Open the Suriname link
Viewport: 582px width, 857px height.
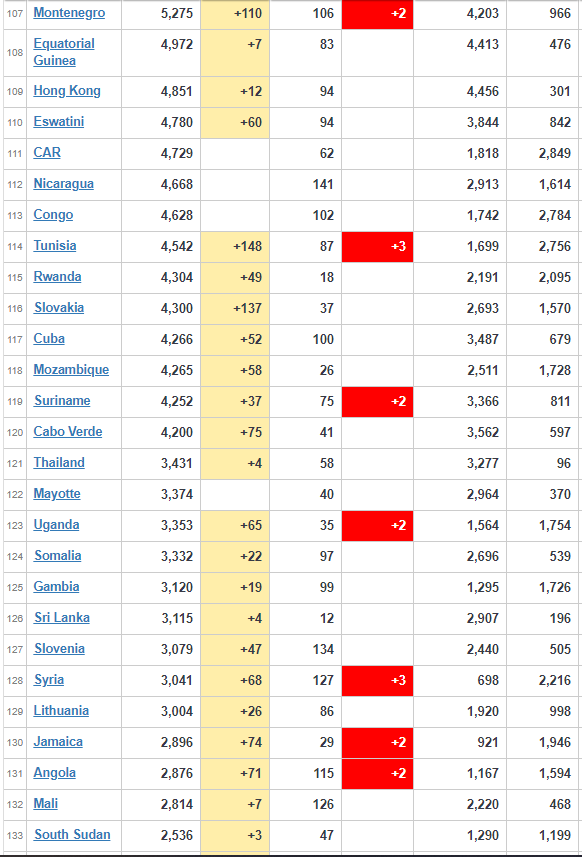(62, 401)
